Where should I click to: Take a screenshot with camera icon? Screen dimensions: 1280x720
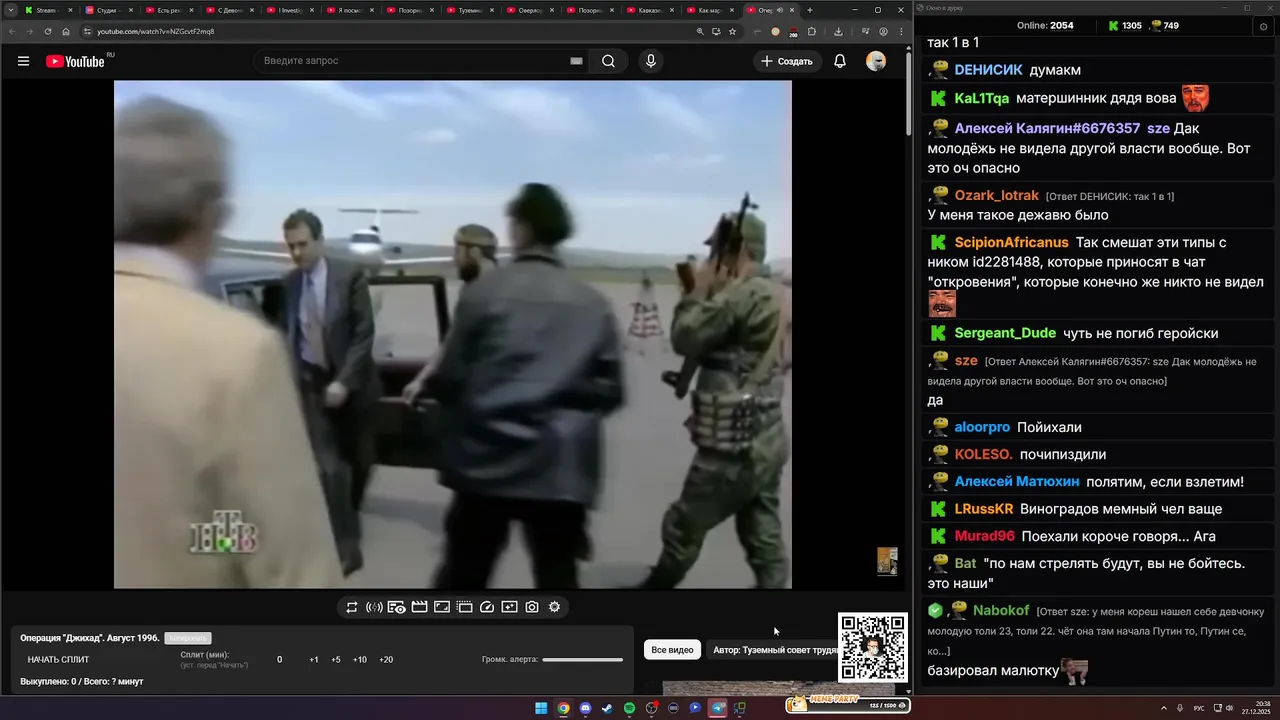pyautogui.click(x=532, y=607)
